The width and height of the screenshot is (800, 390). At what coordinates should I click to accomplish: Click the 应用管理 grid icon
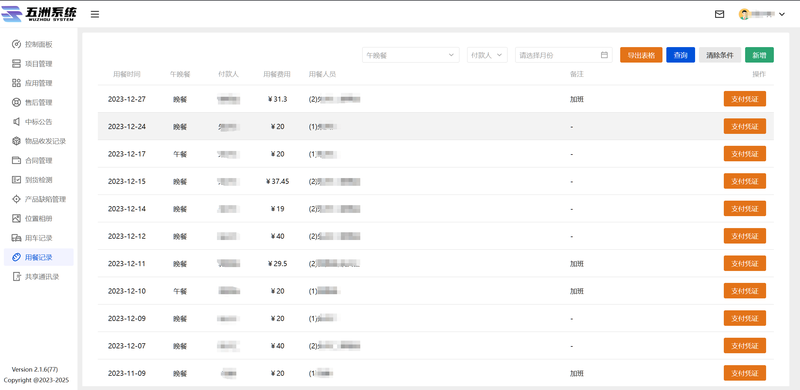point(16,83)
